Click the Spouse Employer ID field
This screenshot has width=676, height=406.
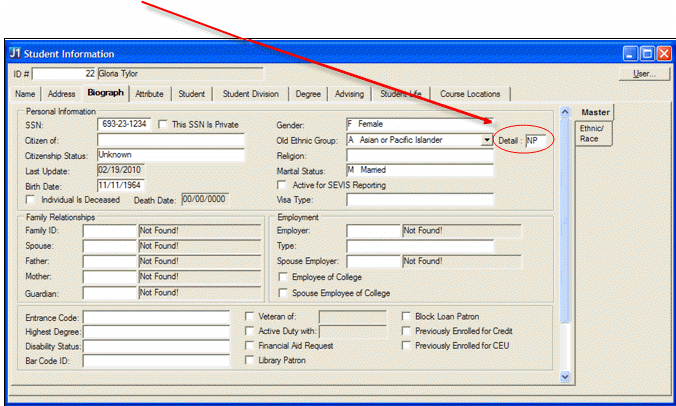click(x=373, y=262)
